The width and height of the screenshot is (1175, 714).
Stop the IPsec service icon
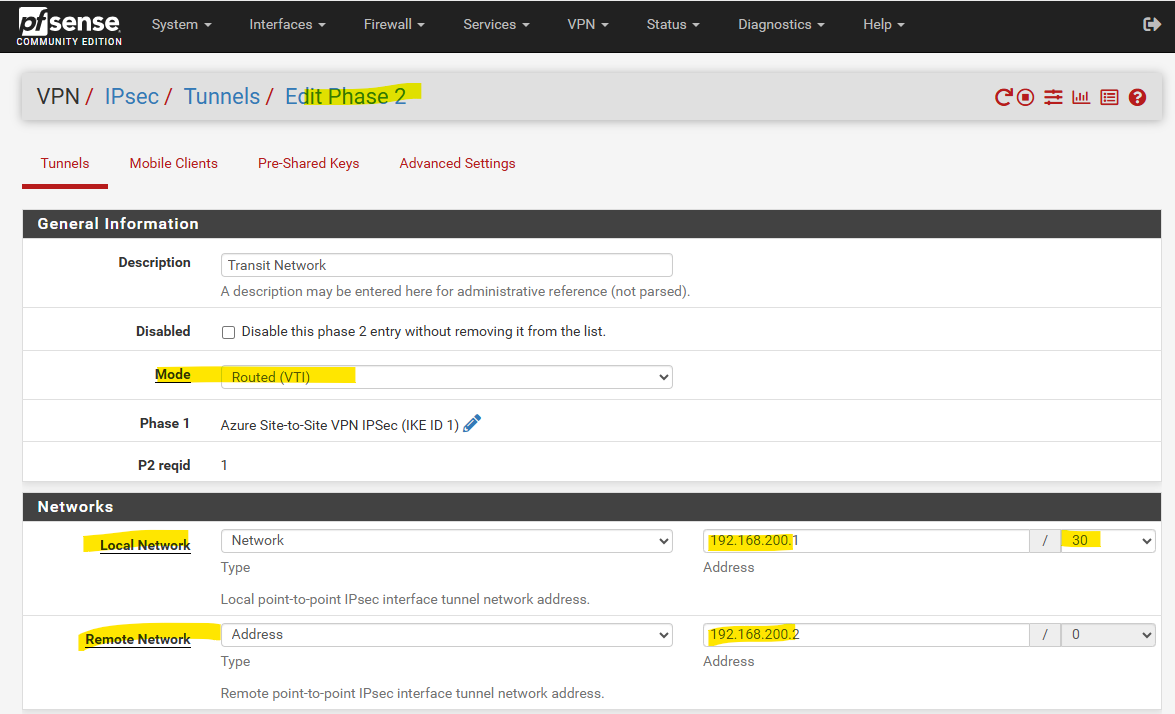[1025, 97]
